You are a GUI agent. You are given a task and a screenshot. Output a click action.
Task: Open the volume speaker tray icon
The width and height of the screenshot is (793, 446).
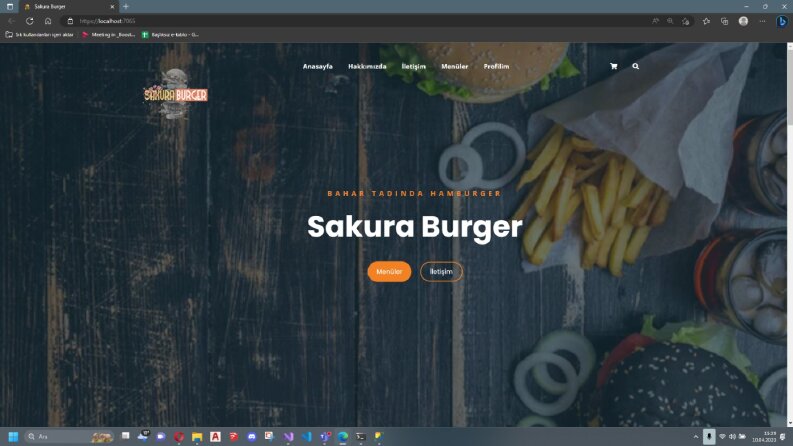pos(732,436)
